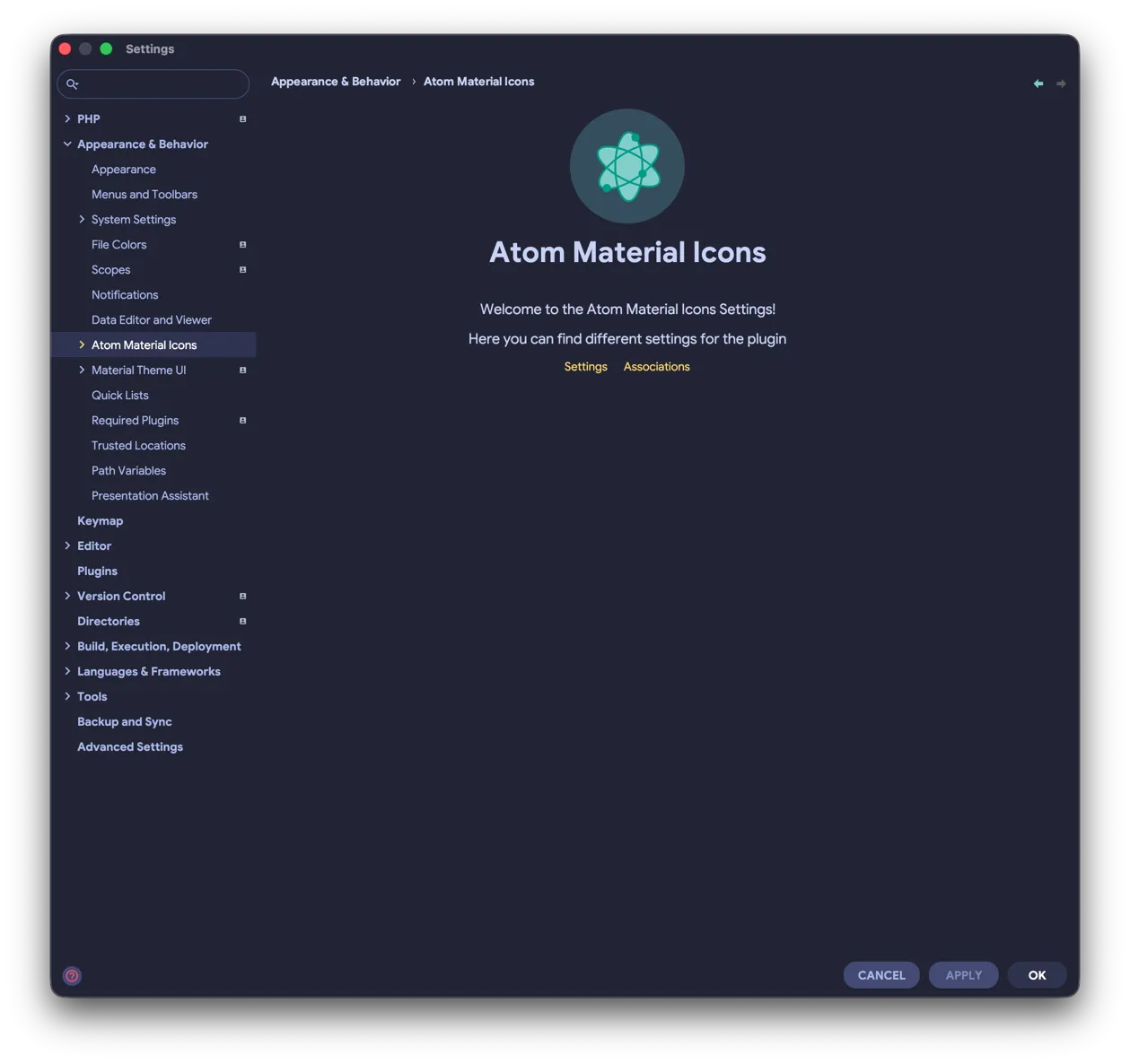Click the Cancel button
Image resolution: width=1130 pixels, height=1064 pixels.
[881, 975]
